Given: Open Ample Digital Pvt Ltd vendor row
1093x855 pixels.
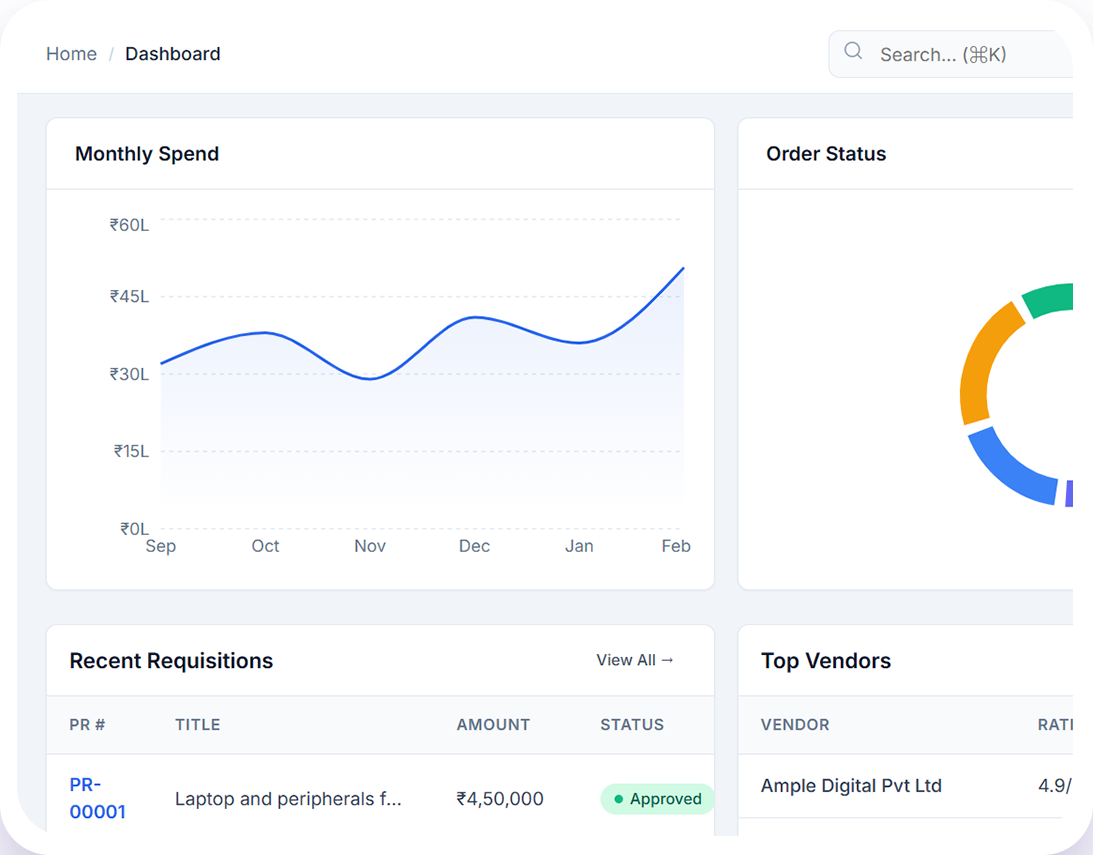Looking at the screenshot, I should [851, 786].
